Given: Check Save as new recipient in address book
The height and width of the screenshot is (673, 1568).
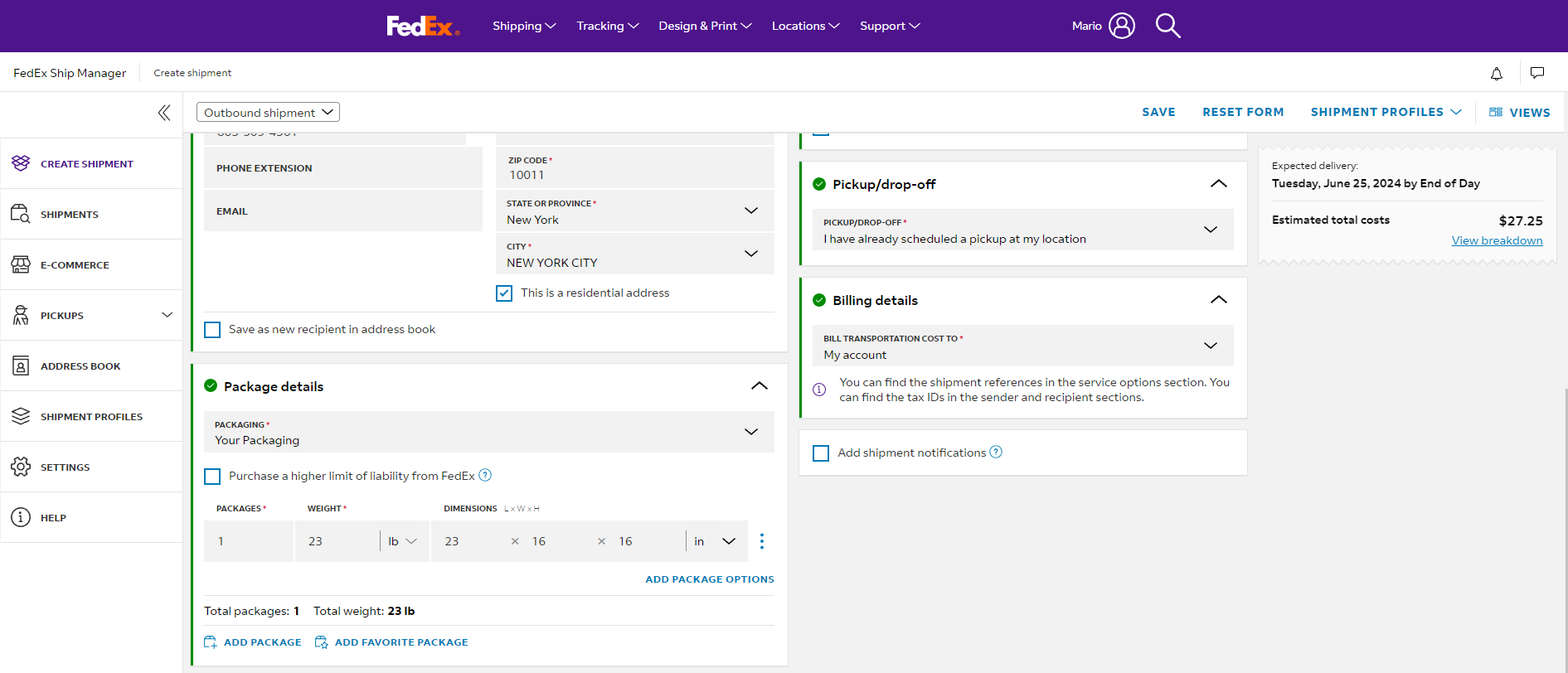Looking at the screenshot, I should click(x=212, y=330).
